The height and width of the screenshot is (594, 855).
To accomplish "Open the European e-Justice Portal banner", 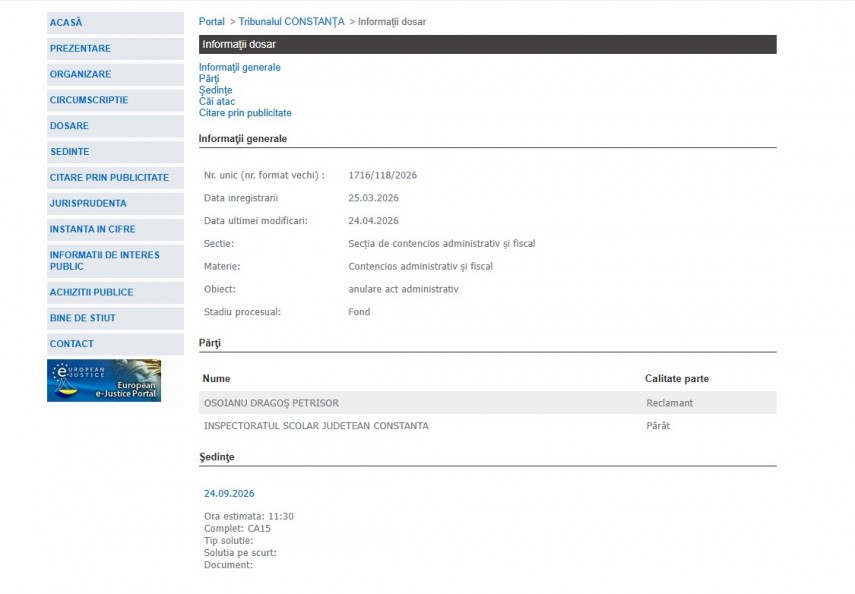I will tap(104, 381).
